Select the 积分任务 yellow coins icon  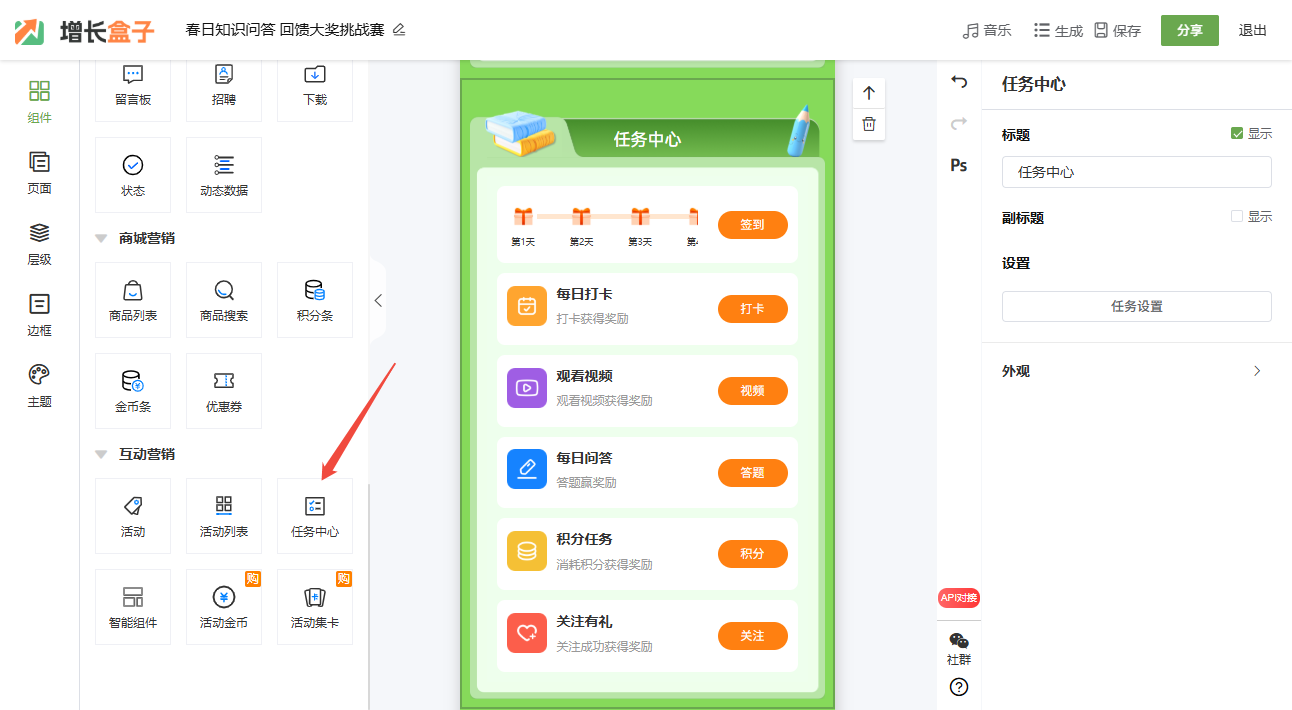pyautogui.click(x=527, y=551)
